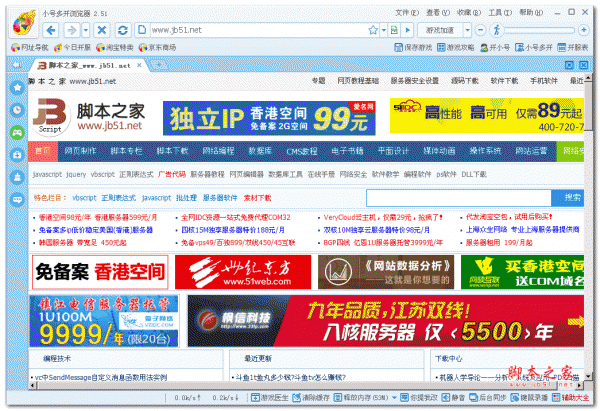Click 开服表 toolbar icon

572,47
